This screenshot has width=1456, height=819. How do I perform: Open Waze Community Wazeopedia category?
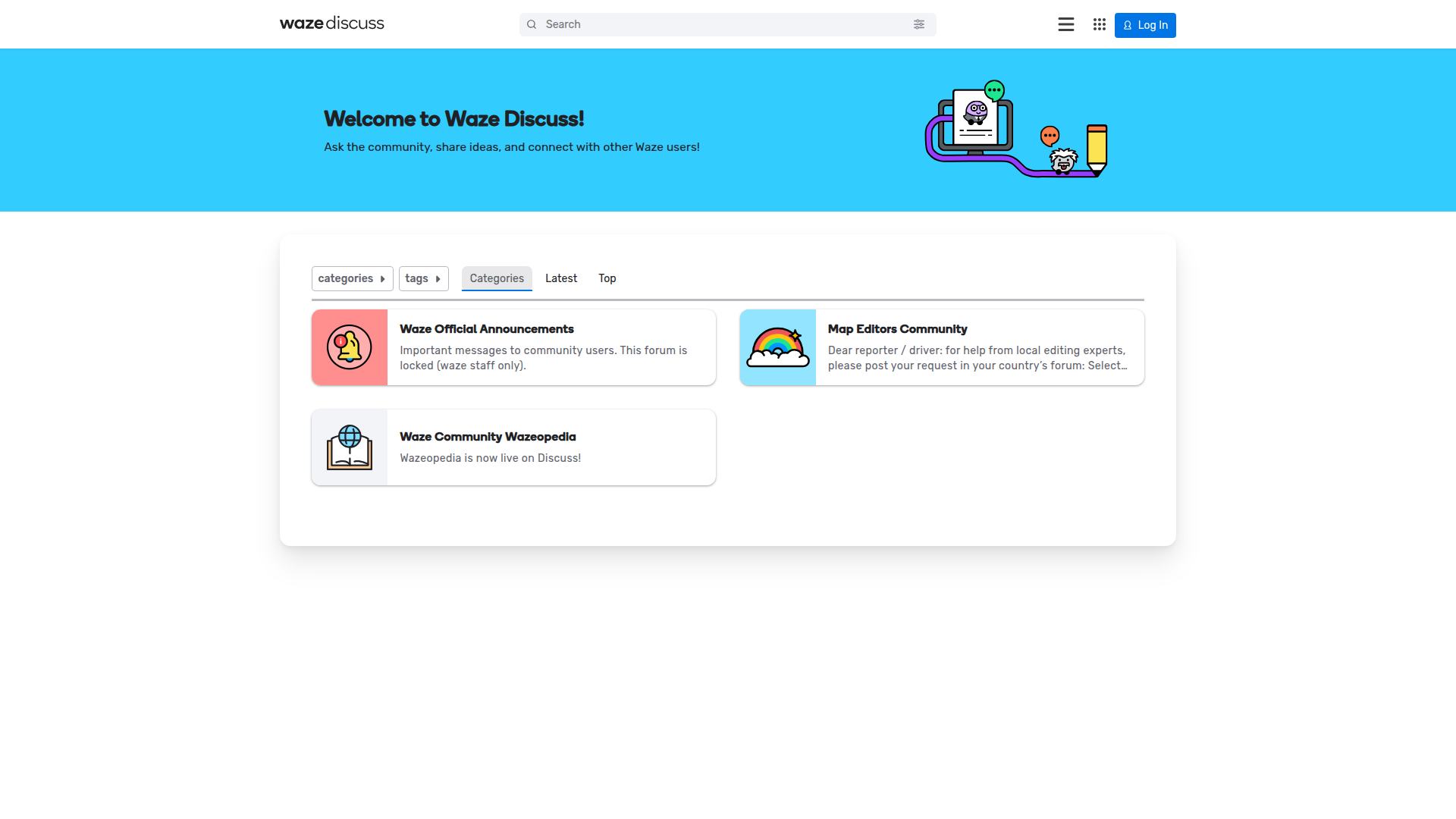tap(488, 437)
